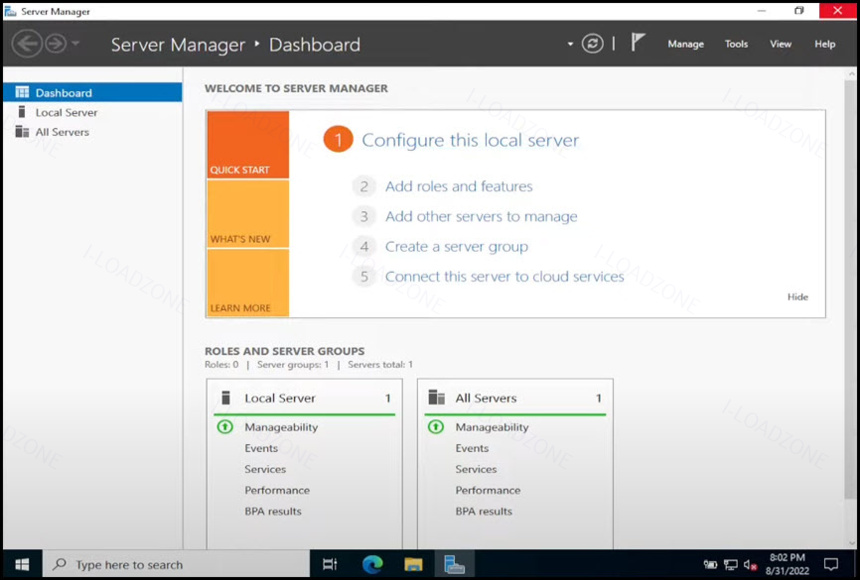The image size is (860, 580).
Task: Click the Dashboard grid icon in sidebar
Action: 22,92
